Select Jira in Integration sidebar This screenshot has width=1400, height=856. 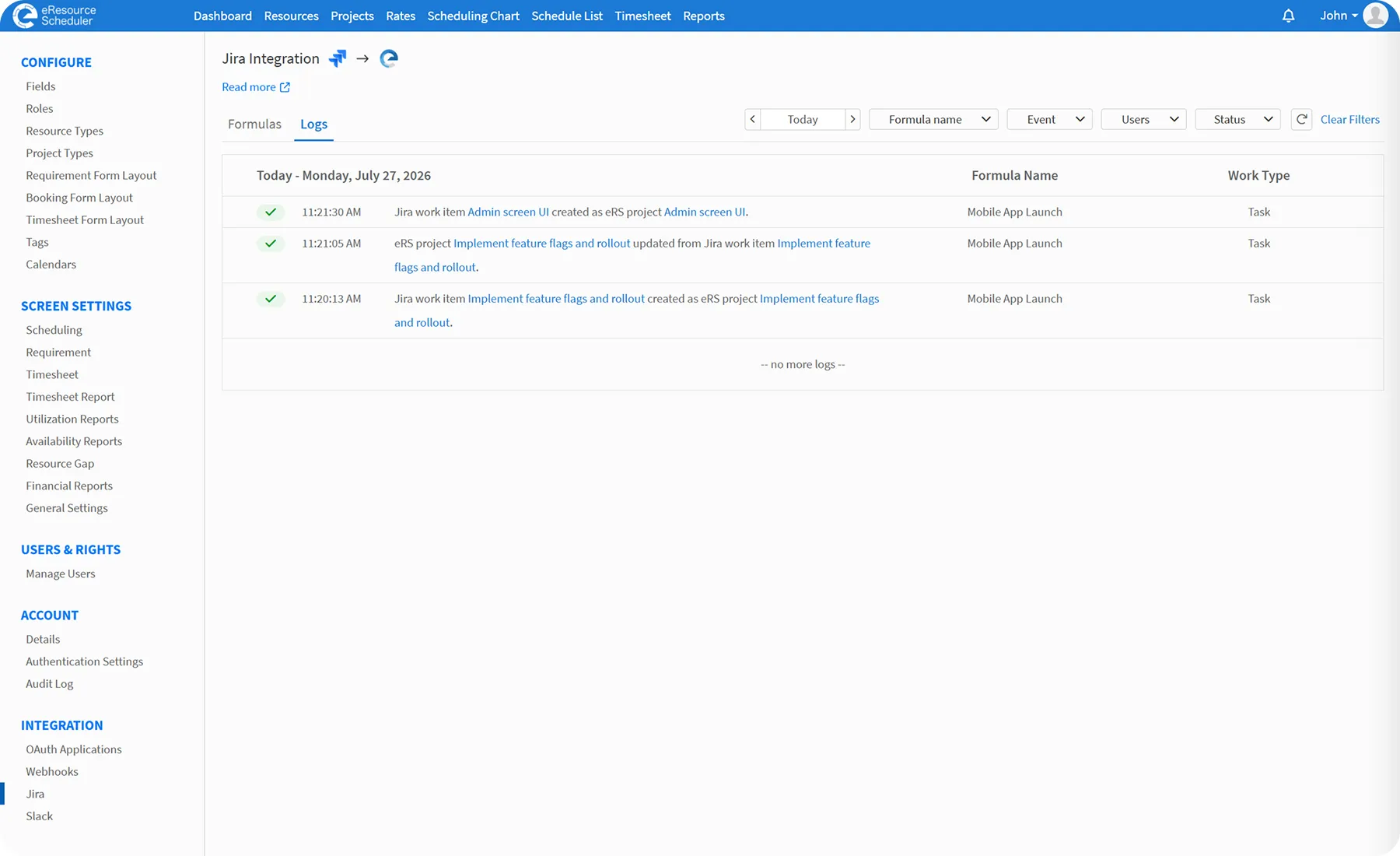coord(35,794)
